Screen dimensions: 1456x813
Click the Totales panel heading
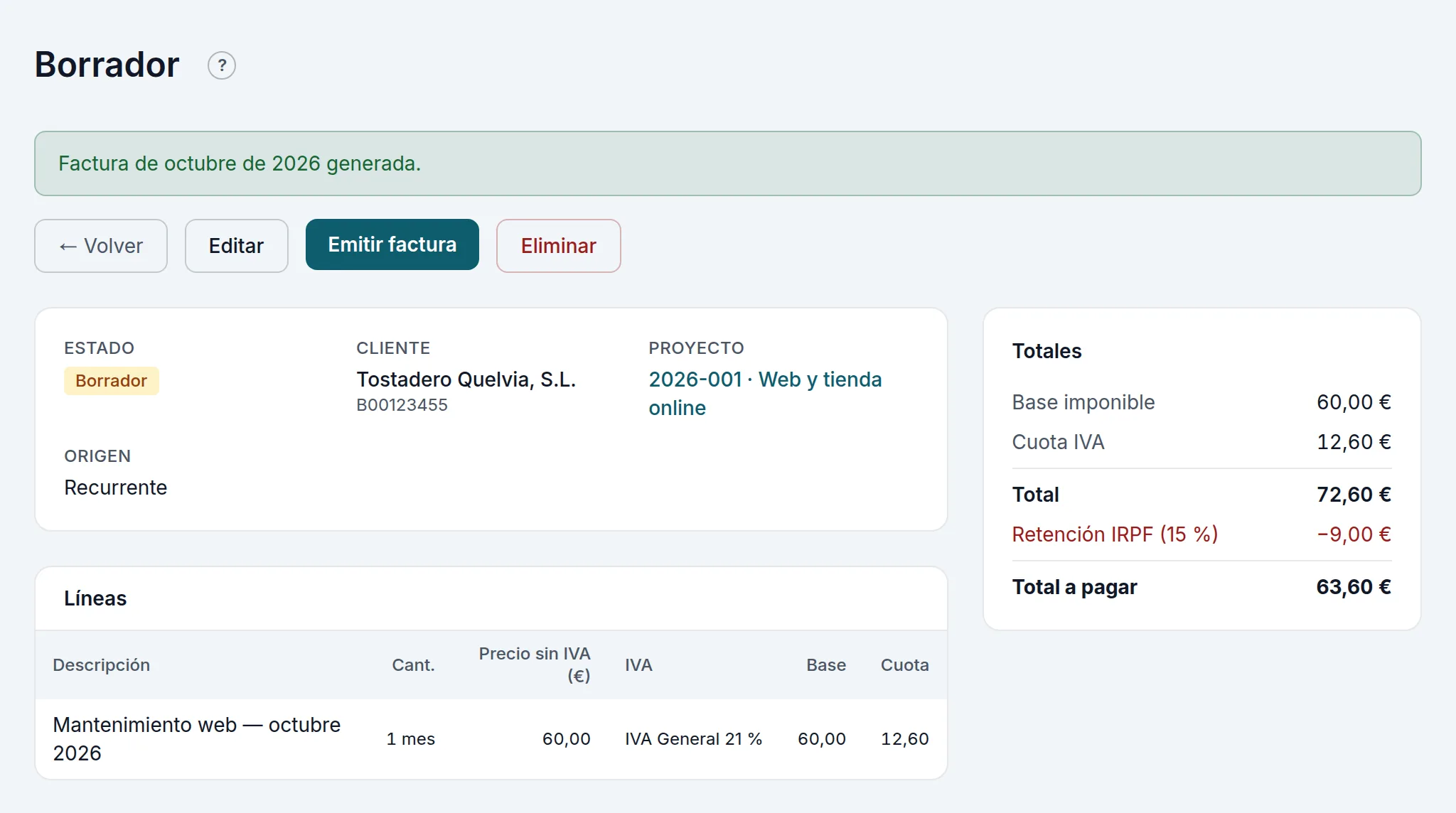point(1046,351)
